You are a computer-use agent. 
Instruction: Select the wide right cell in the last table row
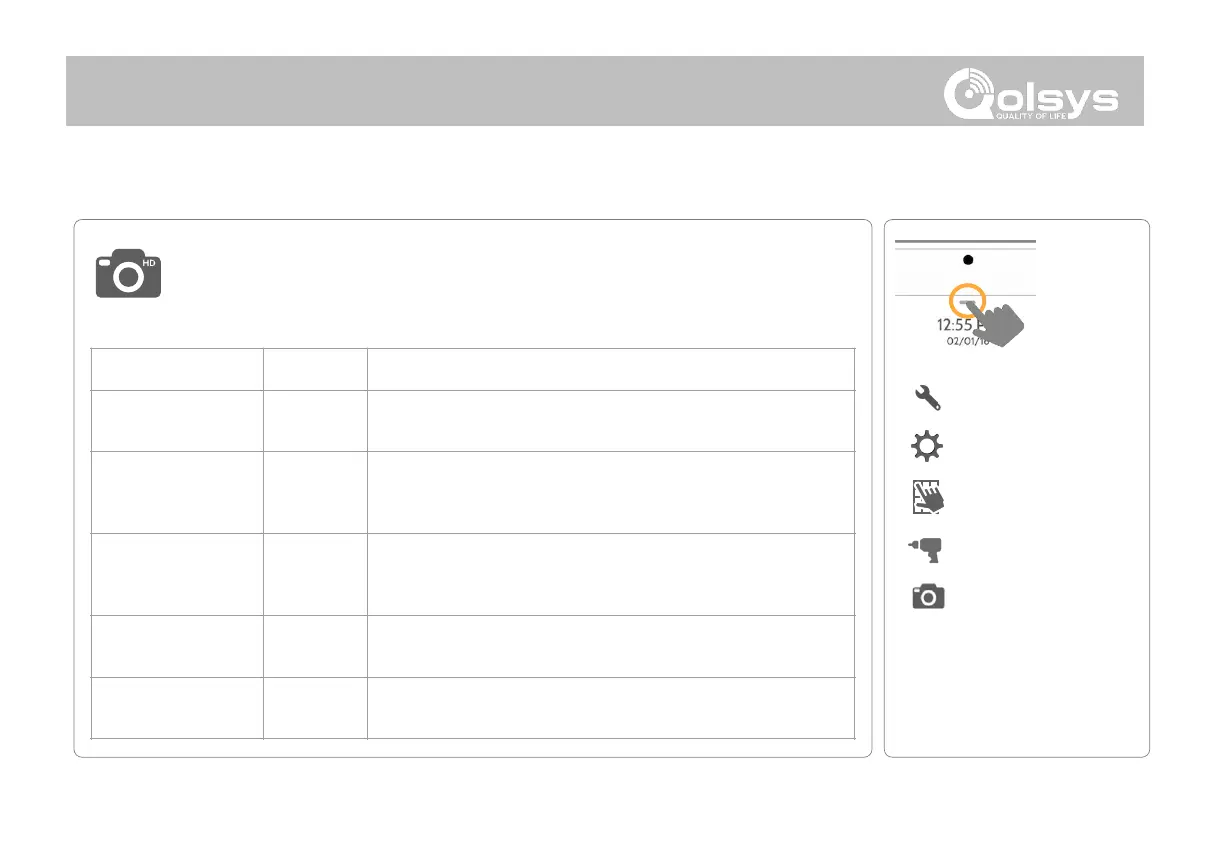click(x=611, y=708)
